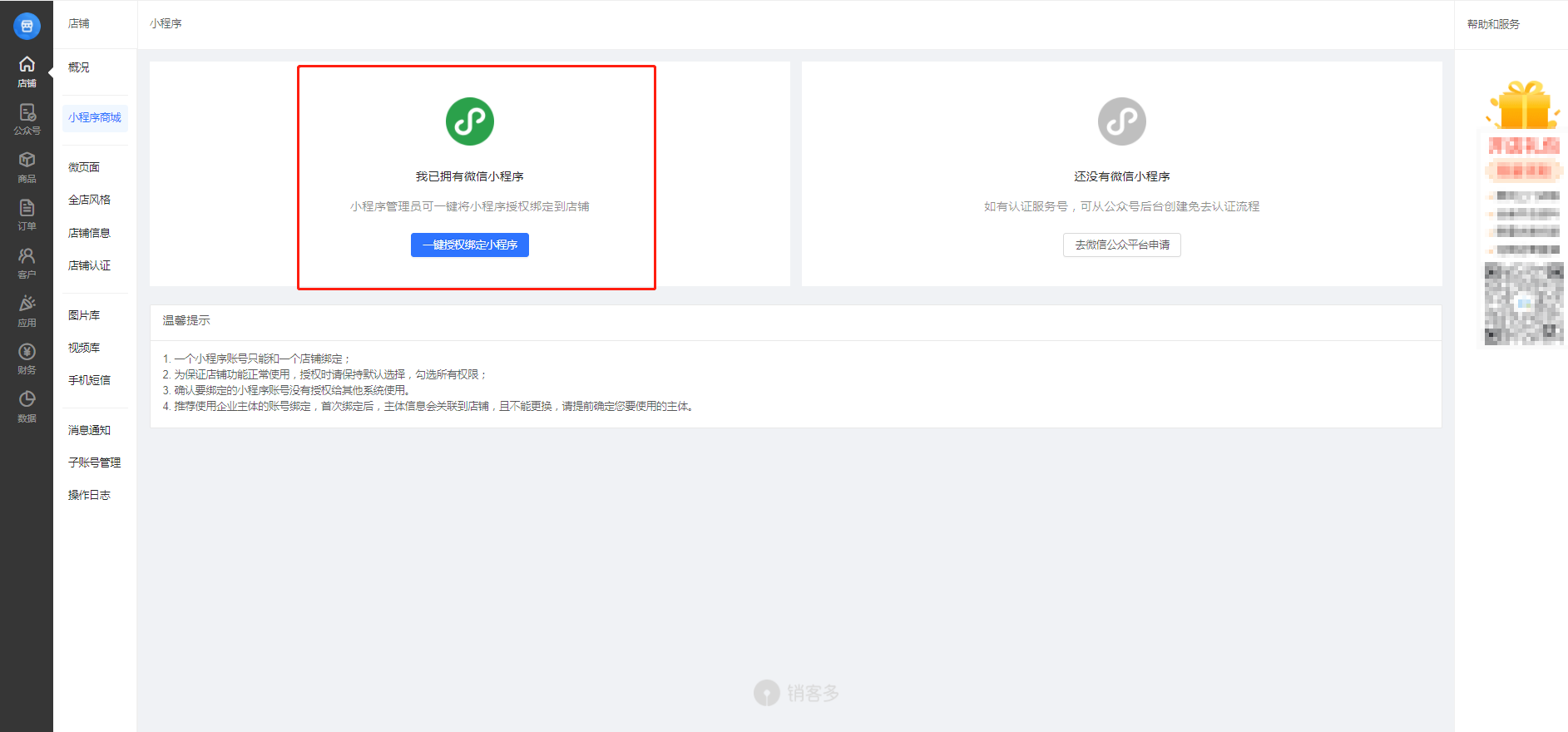Go to 客户 section icon
Screen dimensions: 1568x732
click(x=27, y=256)
